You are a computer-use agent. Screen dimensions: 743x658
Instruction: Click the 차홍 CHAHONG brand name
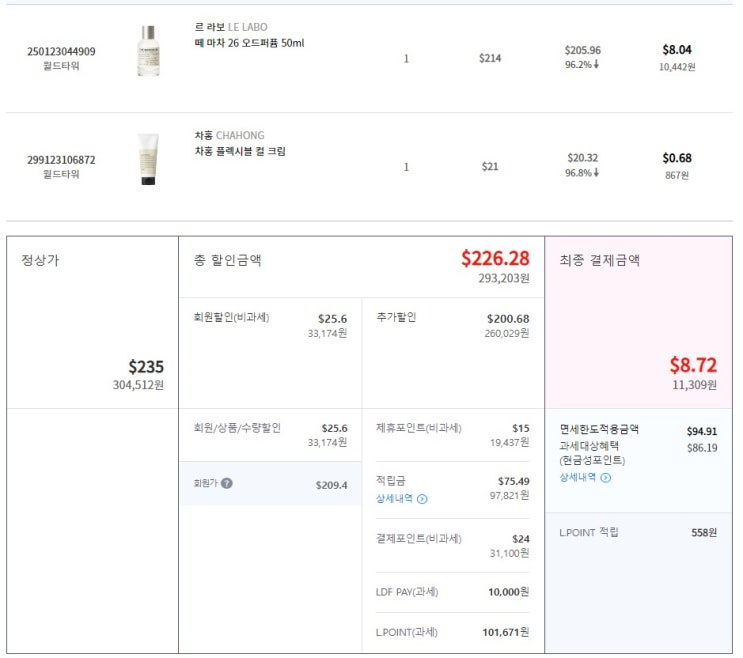pos(229,135)
